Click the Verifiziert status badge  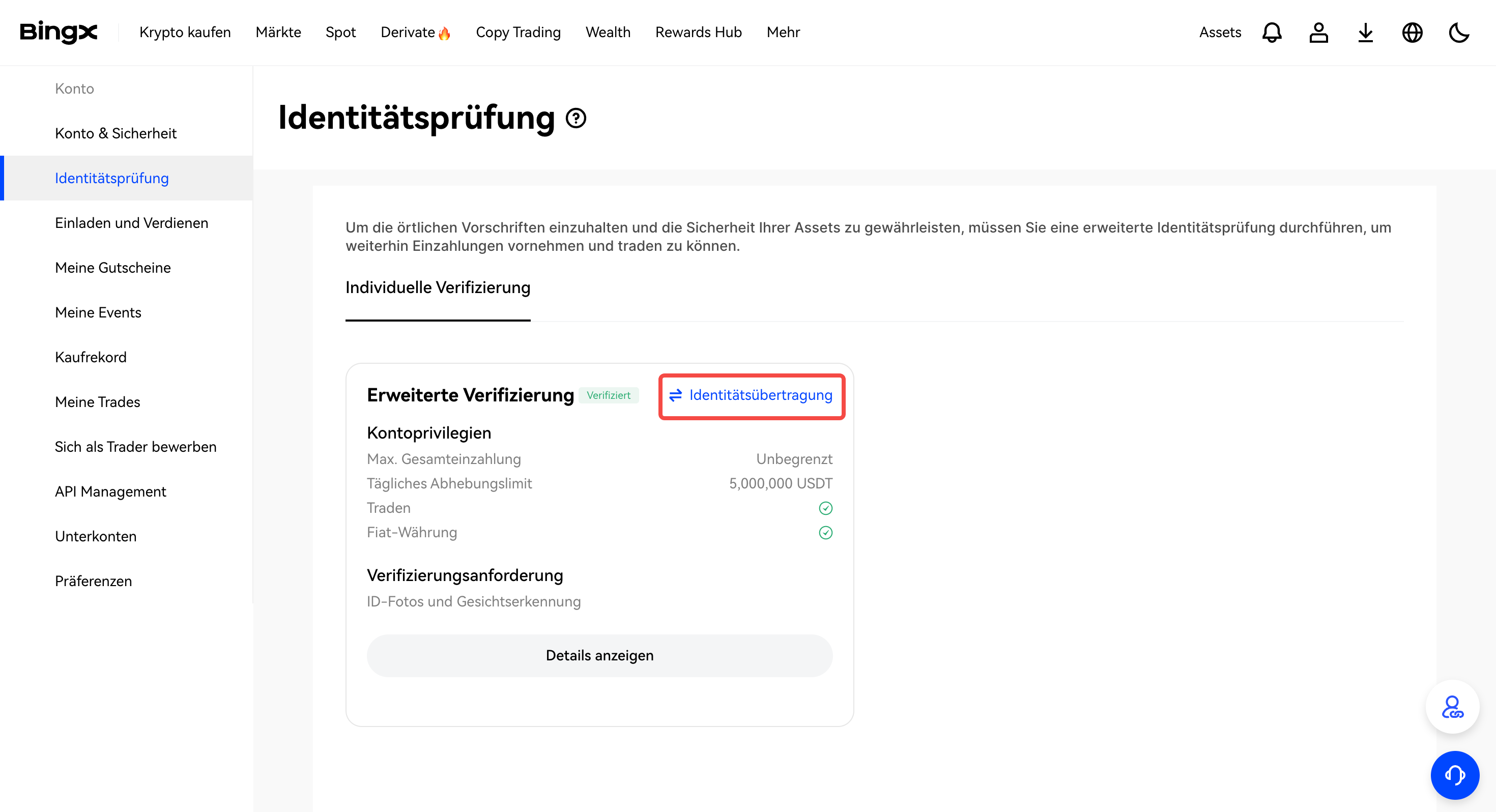608,395
